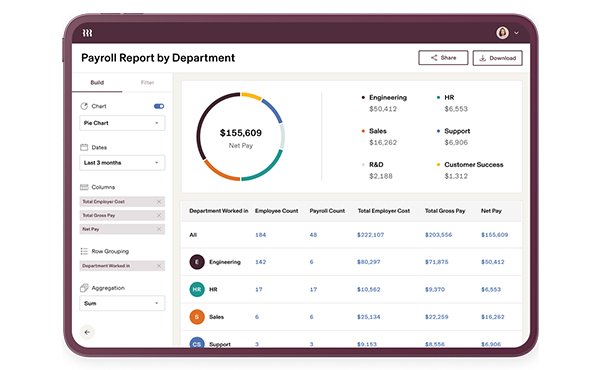Viewport: 600px width, 370px height.
Task: Open the Pie Chart type dropdown
Action: pos(122,123)
